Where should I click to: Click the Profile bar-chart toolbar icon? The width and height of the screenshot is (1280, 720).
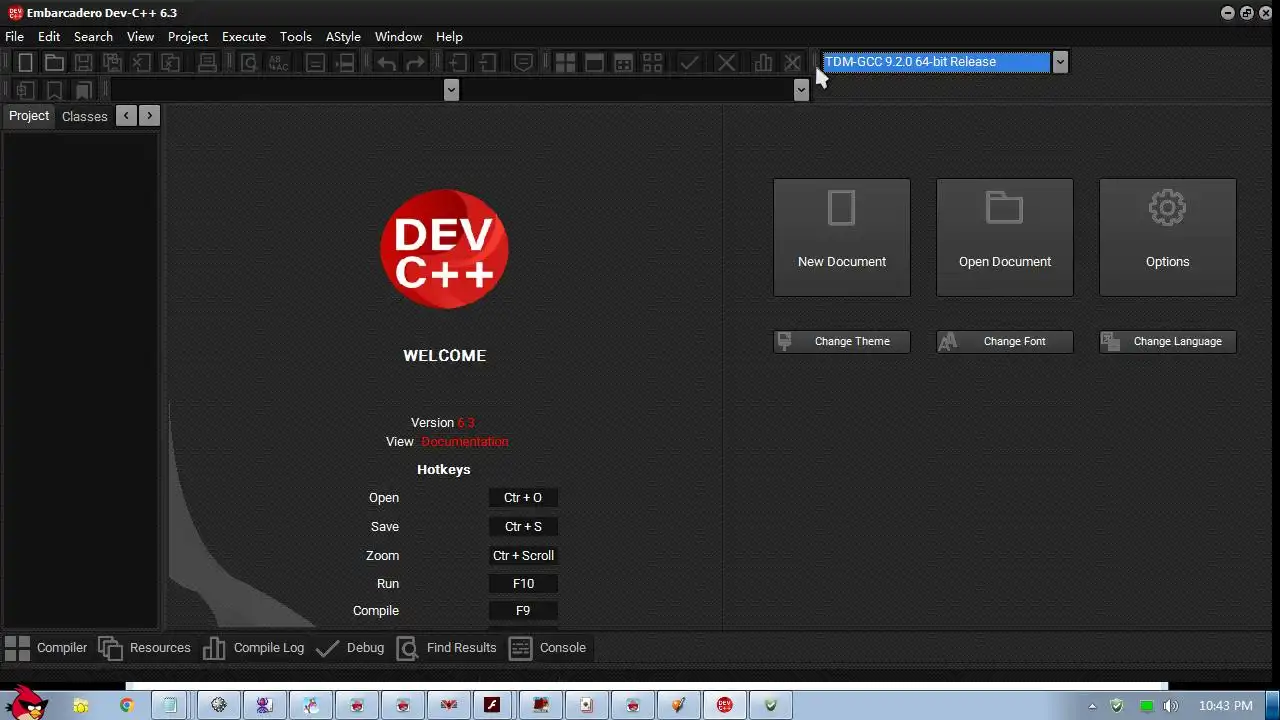(x=763, y=62)
